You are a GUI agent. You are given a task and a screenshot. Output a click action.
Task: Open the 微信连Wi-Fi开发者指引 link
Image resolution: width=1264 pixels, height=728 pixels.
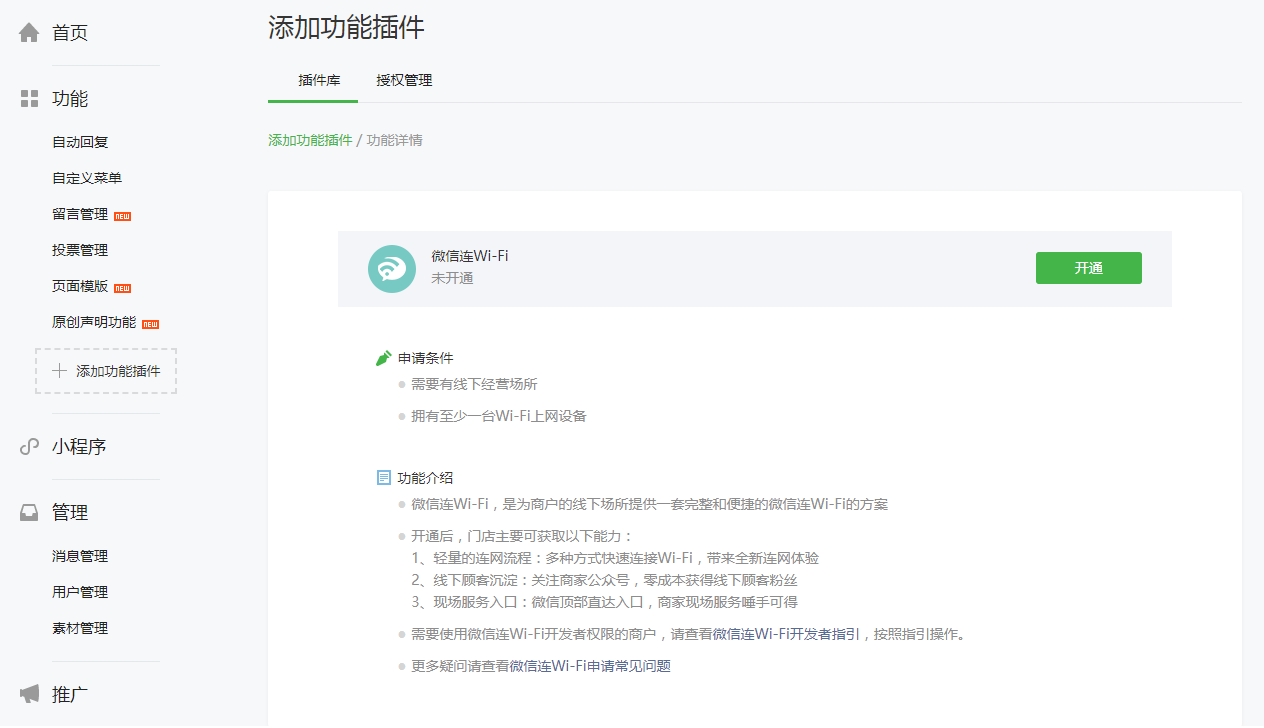(785, 634)
